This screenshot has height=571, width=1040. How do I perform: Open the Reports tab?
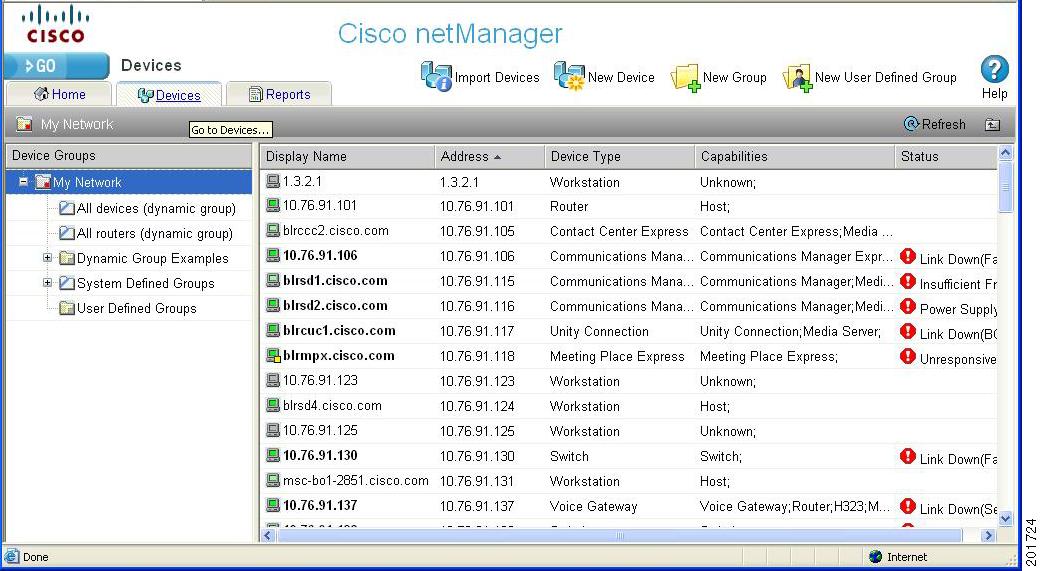(x=279, y=94)
